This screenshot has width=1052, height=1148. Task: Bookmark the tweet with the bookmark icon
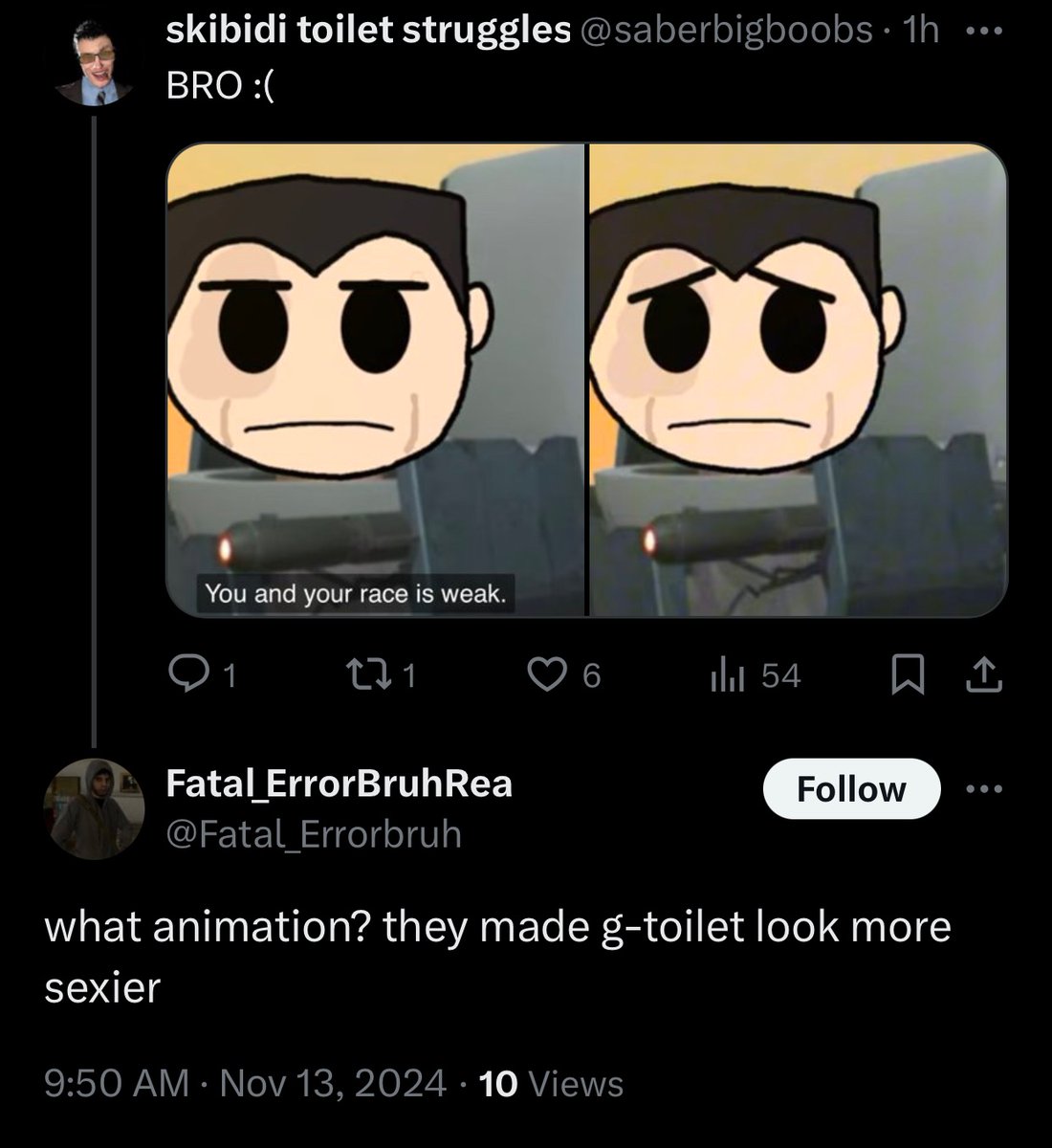[908, 676]
